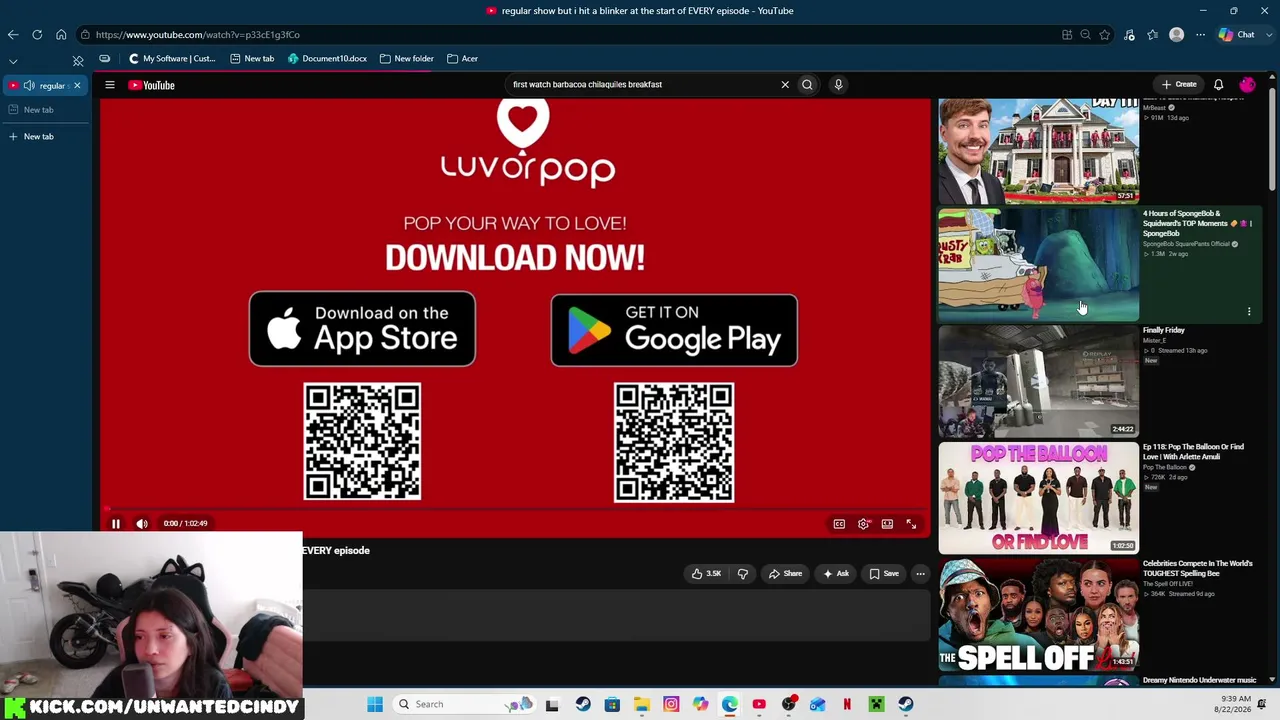1280x720 pixels.
Task: Start voice search with the microphone
Action: (x=838, y=84)
